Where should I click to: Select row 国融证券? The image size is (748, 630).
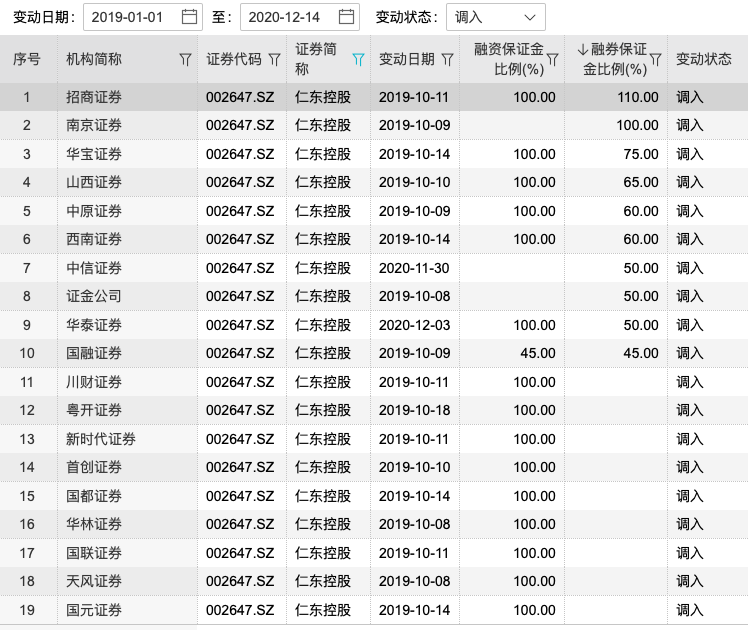374,353
